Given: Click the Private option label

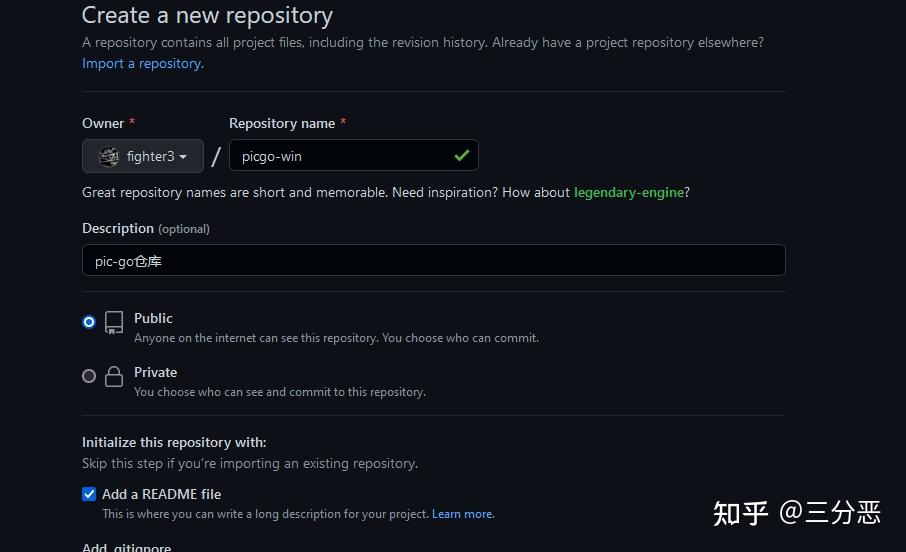Looking at the screenshot, I should point(155,372).
